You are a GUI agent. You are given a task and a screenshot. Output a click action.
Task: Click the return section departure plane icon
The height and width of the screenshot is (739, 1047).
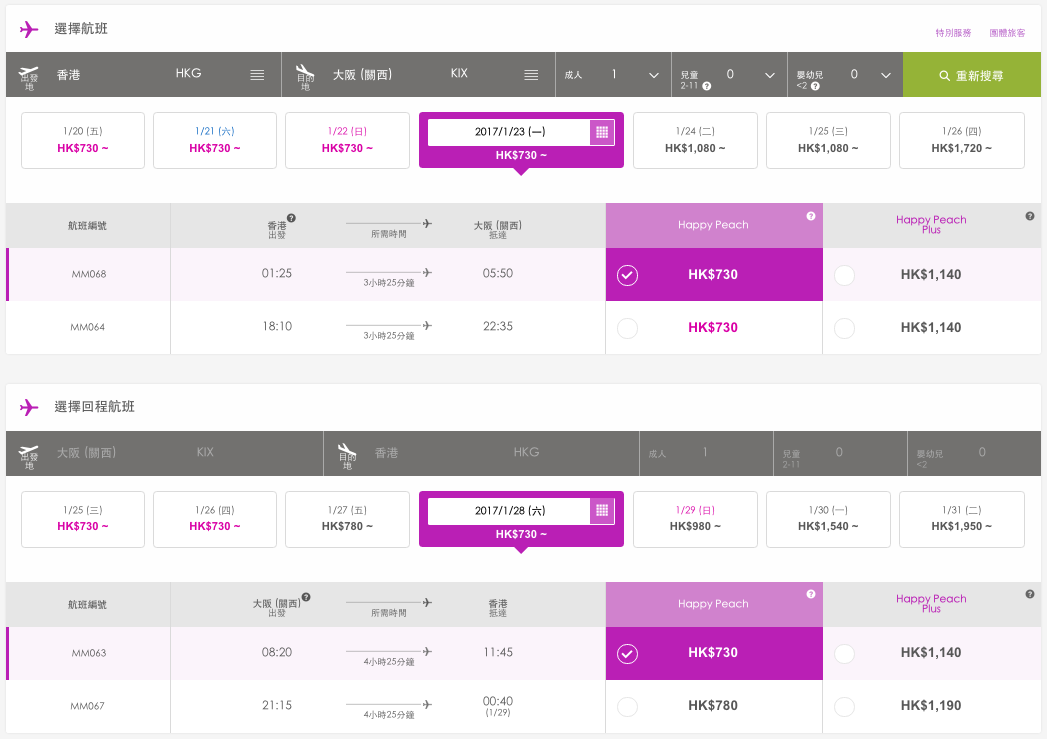[x=29, y=451]
